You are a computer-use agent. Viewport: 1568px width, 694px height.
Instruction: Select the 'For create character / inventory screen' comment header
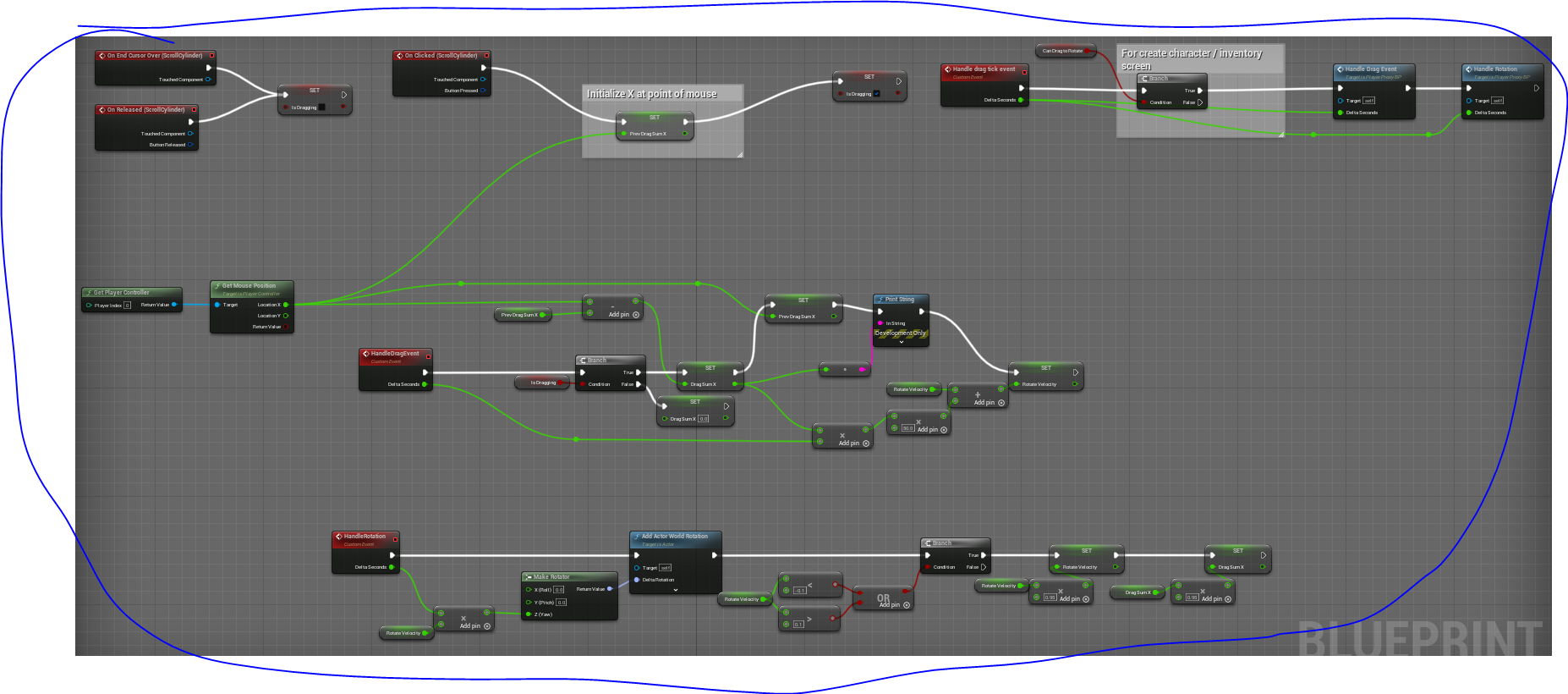(x=1200, y=58)
